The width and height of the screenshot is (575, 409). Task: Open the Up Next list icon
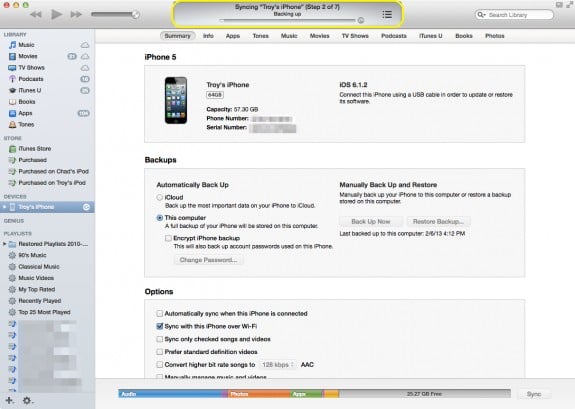click(387, 14)
